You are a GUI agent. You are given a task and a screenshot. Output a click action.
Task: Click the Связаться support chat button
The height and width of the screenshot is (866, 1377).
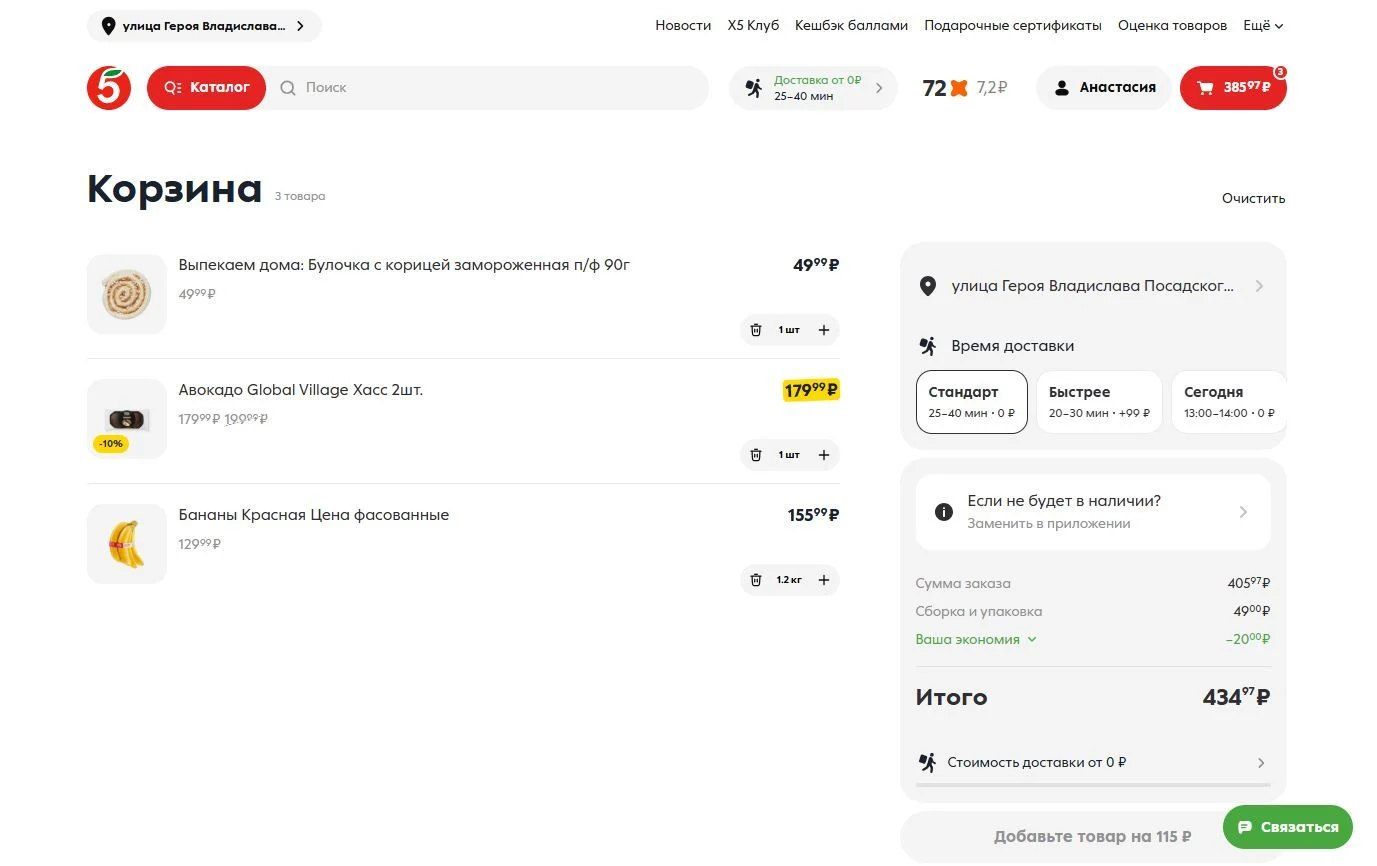[x=1288, y=827]
